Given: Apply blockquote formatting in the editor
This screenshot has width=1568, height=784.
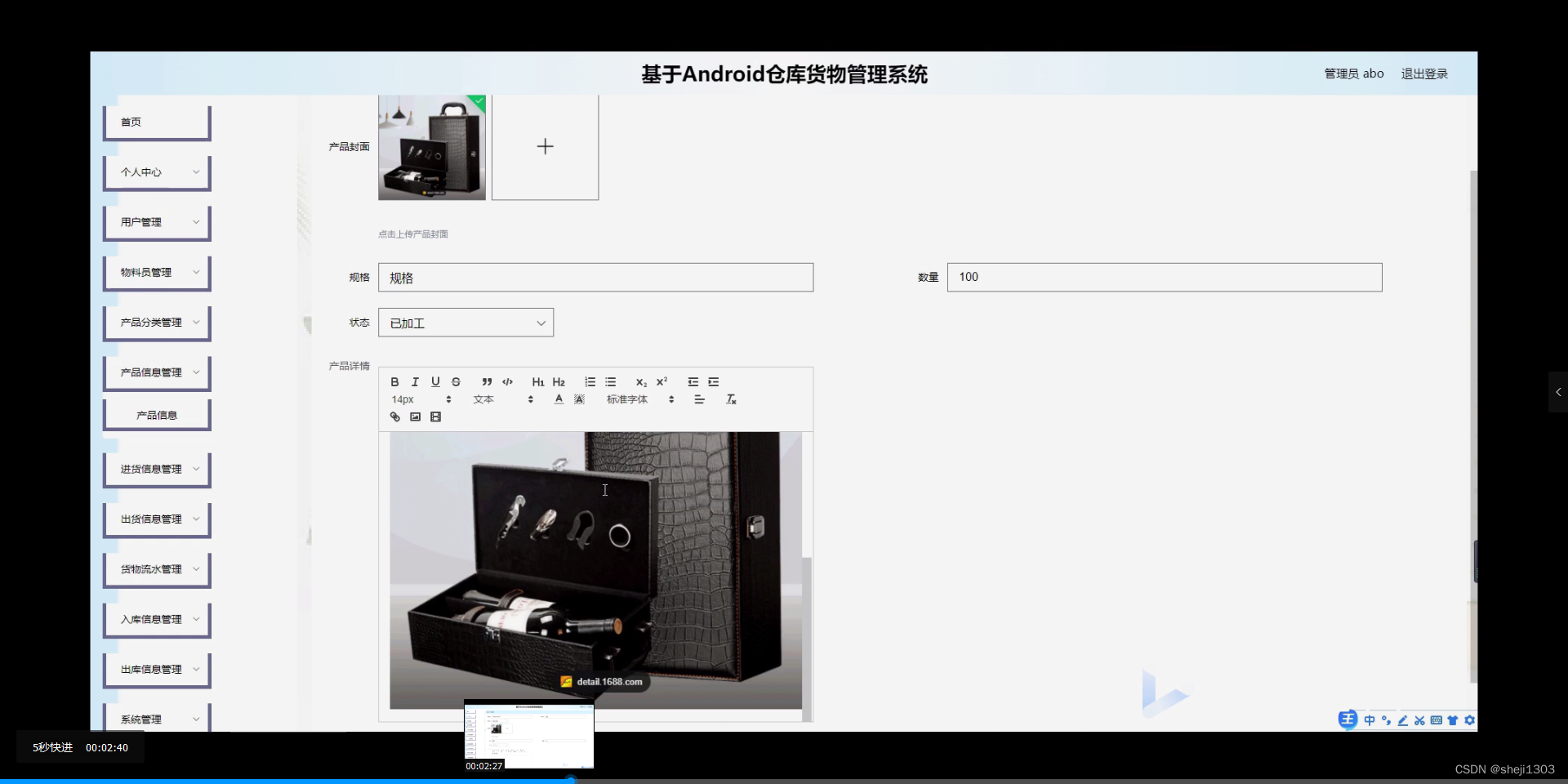Looking at the screenshot, I should (486, 381).
